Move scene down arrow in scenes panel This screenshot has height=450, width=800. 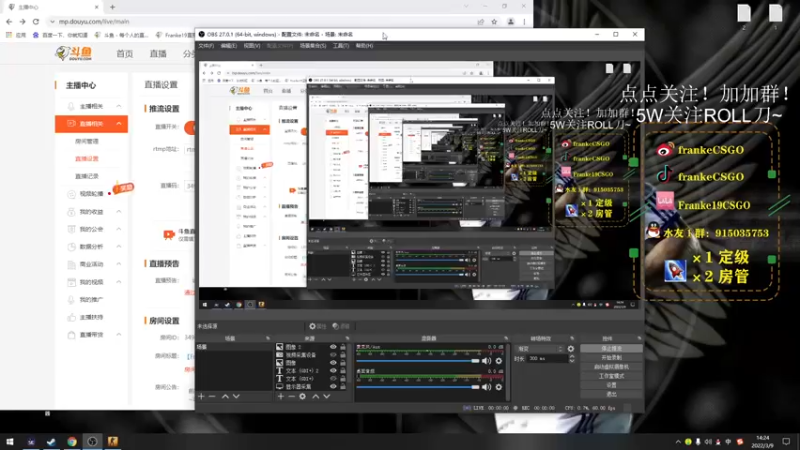[236, 396]
